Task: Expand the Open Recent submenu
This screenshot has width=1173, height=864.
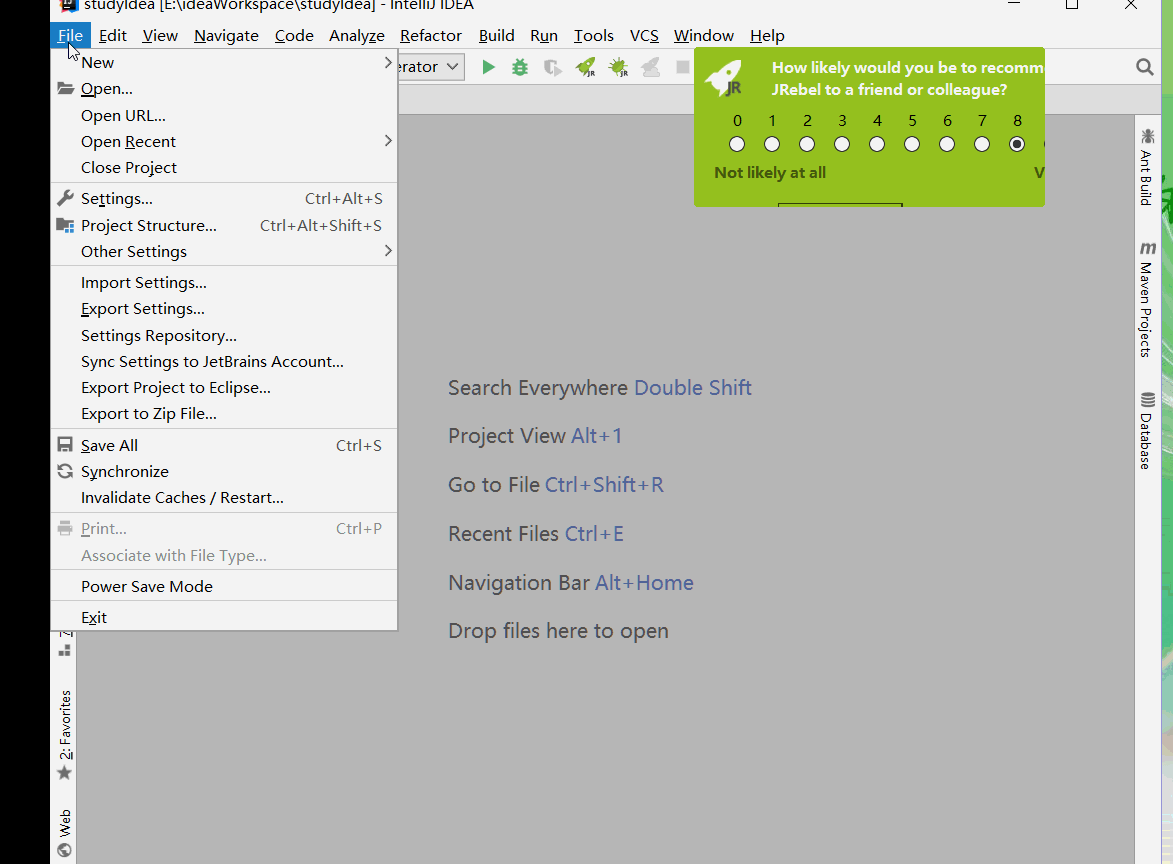Action: click(224, 141)
